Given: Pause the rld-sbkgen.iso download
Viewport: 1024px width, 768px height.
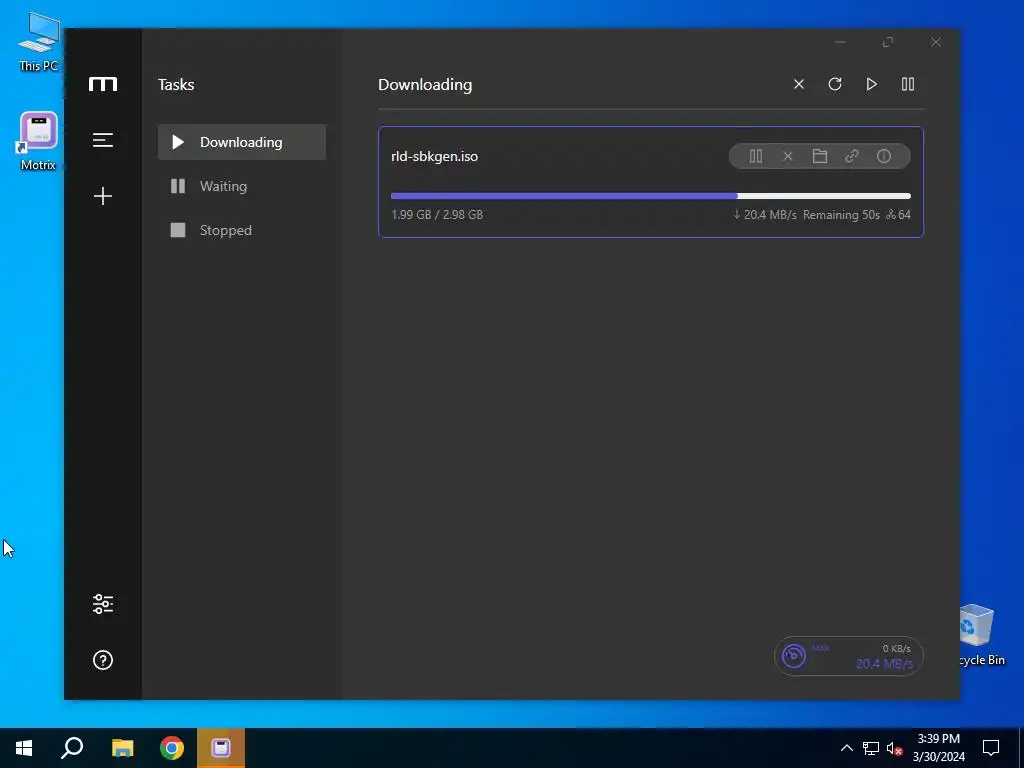Looking at the screenshot, I should coord(756,156).
